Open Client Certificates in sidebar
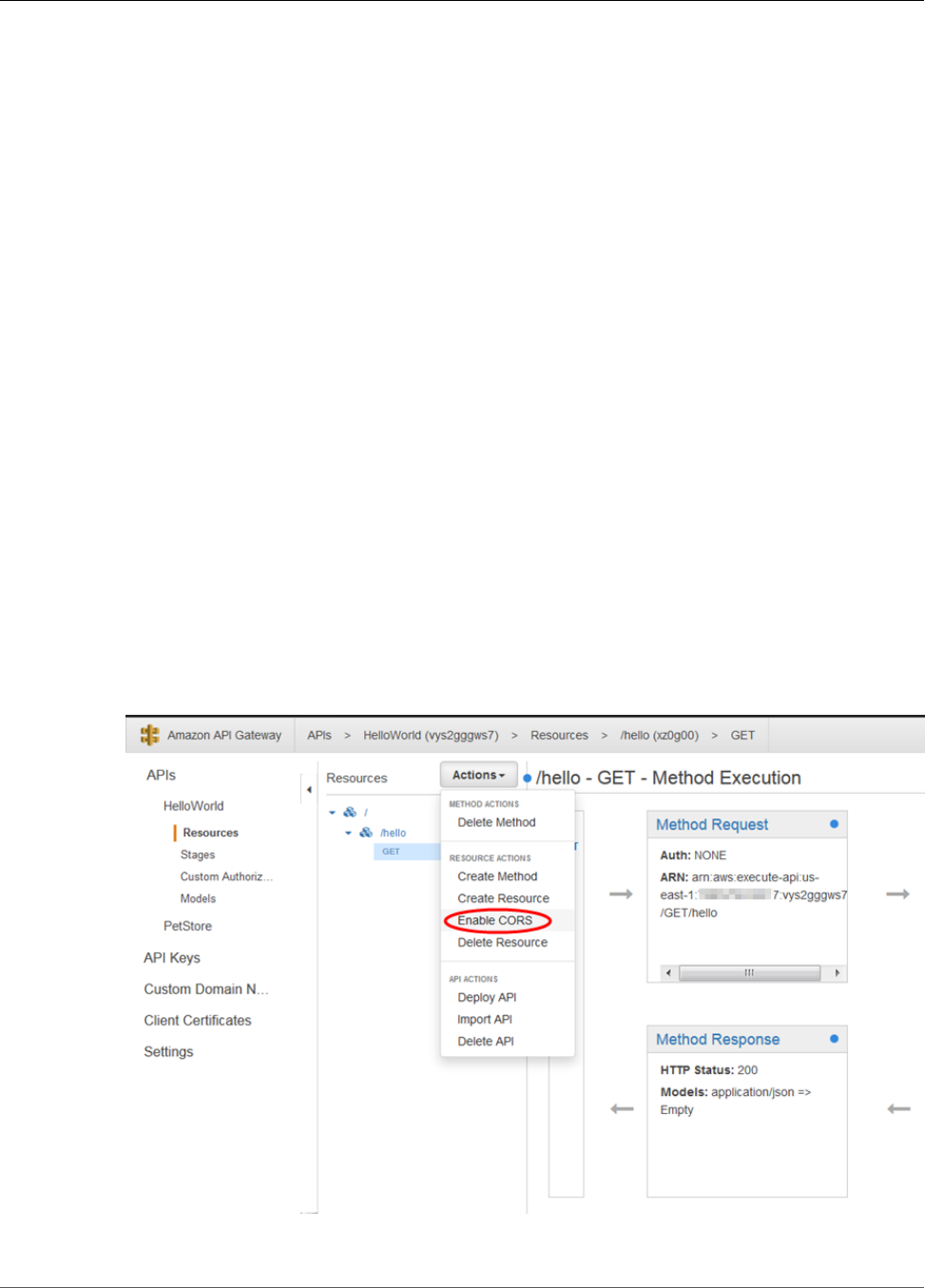925x1288 pixels. (198, 1021)
